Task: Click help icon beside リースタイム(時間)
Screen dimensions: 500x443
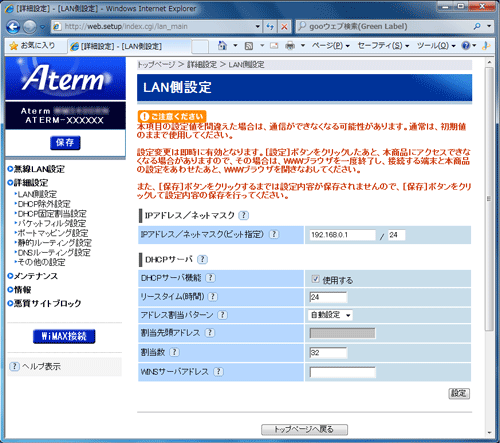Action: 213,297
